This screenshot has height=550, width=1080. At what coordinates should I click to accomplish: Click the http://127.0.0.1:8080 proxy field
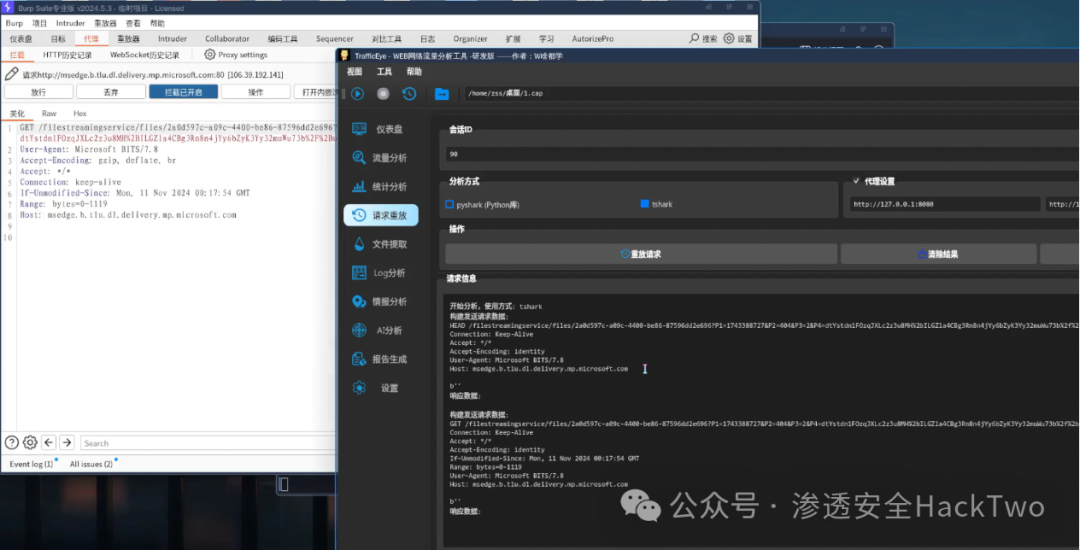[944, 204]
